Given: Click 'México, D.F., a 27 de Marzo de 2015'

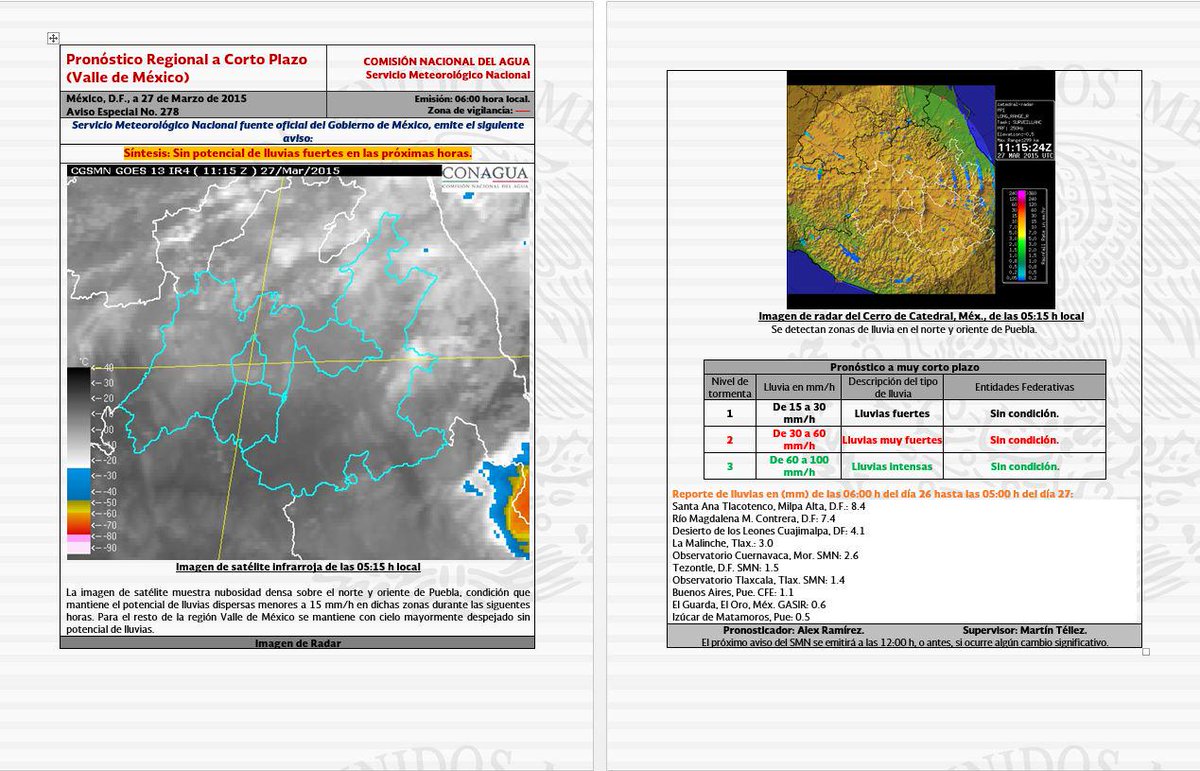Looking at the screenshot, I should click(156, 99).
